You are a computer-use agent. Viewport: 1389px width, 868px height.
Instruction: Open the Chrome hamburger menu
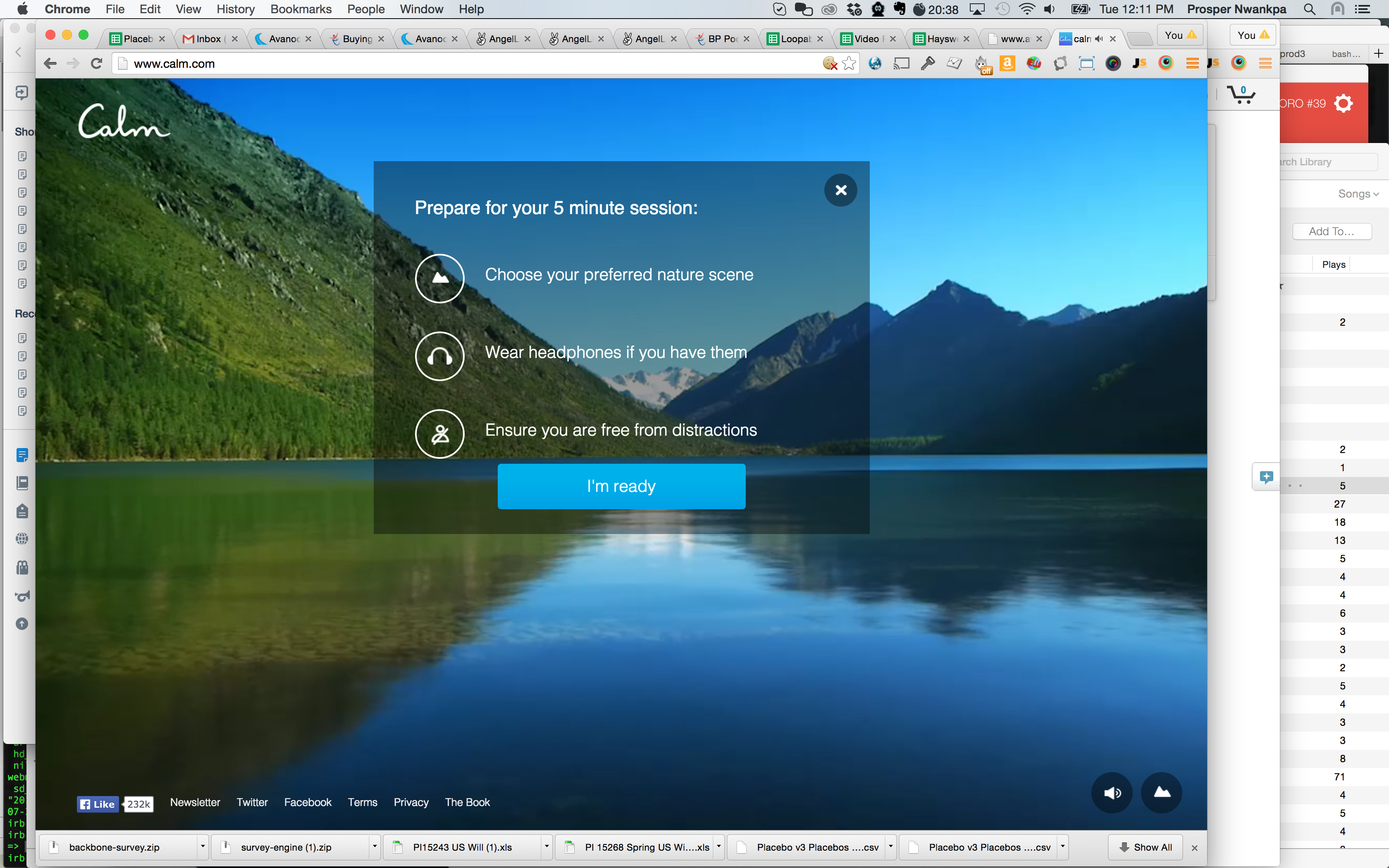1192,64
